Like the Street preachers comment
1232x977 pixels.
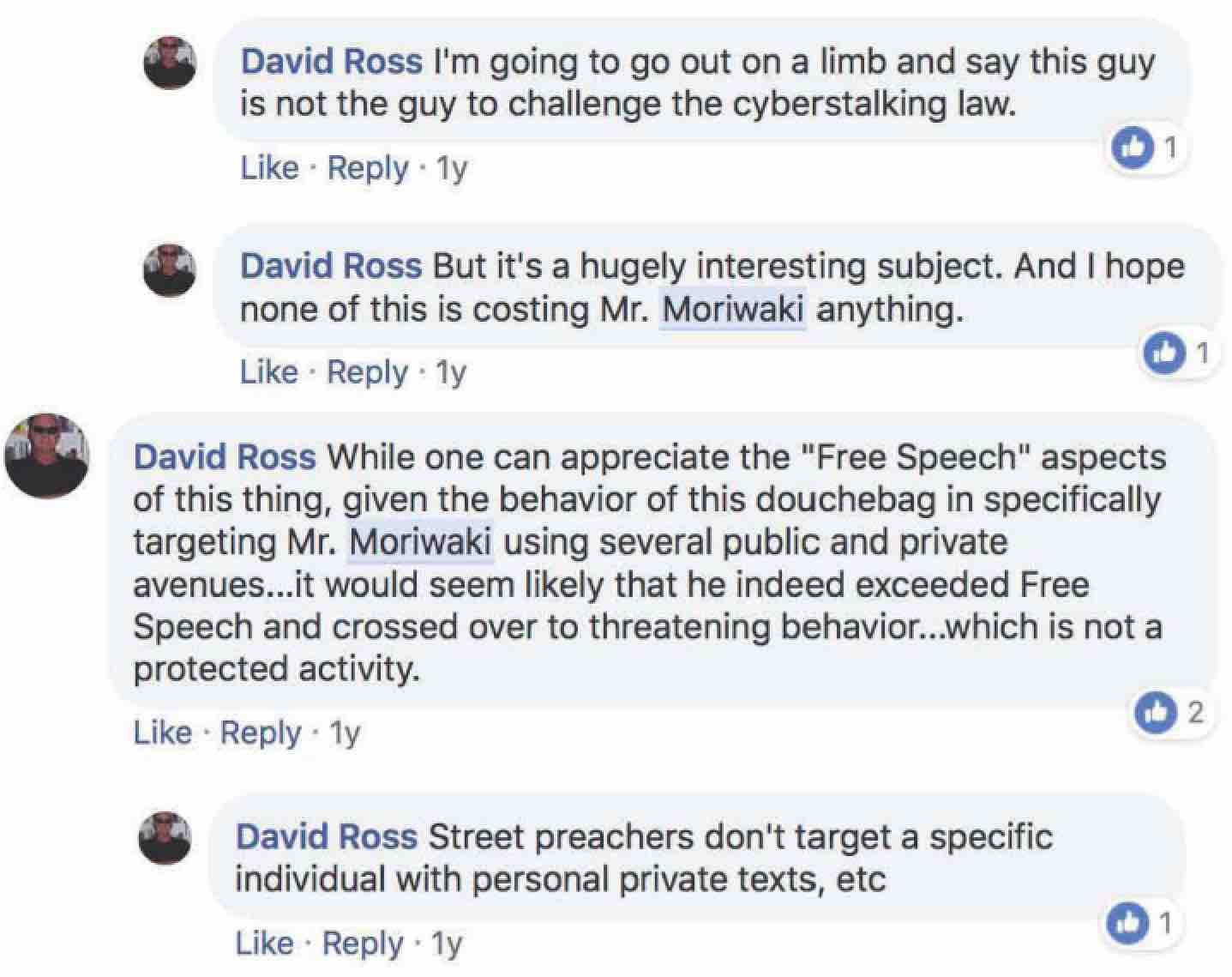[265, 943]
